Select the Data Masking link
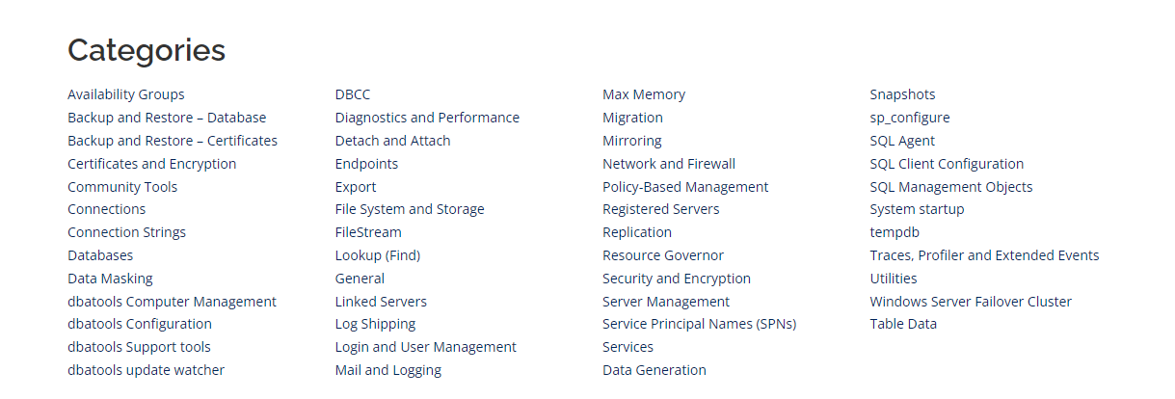The height and width of the screenshot is (399, 1175). click(110, 278)
